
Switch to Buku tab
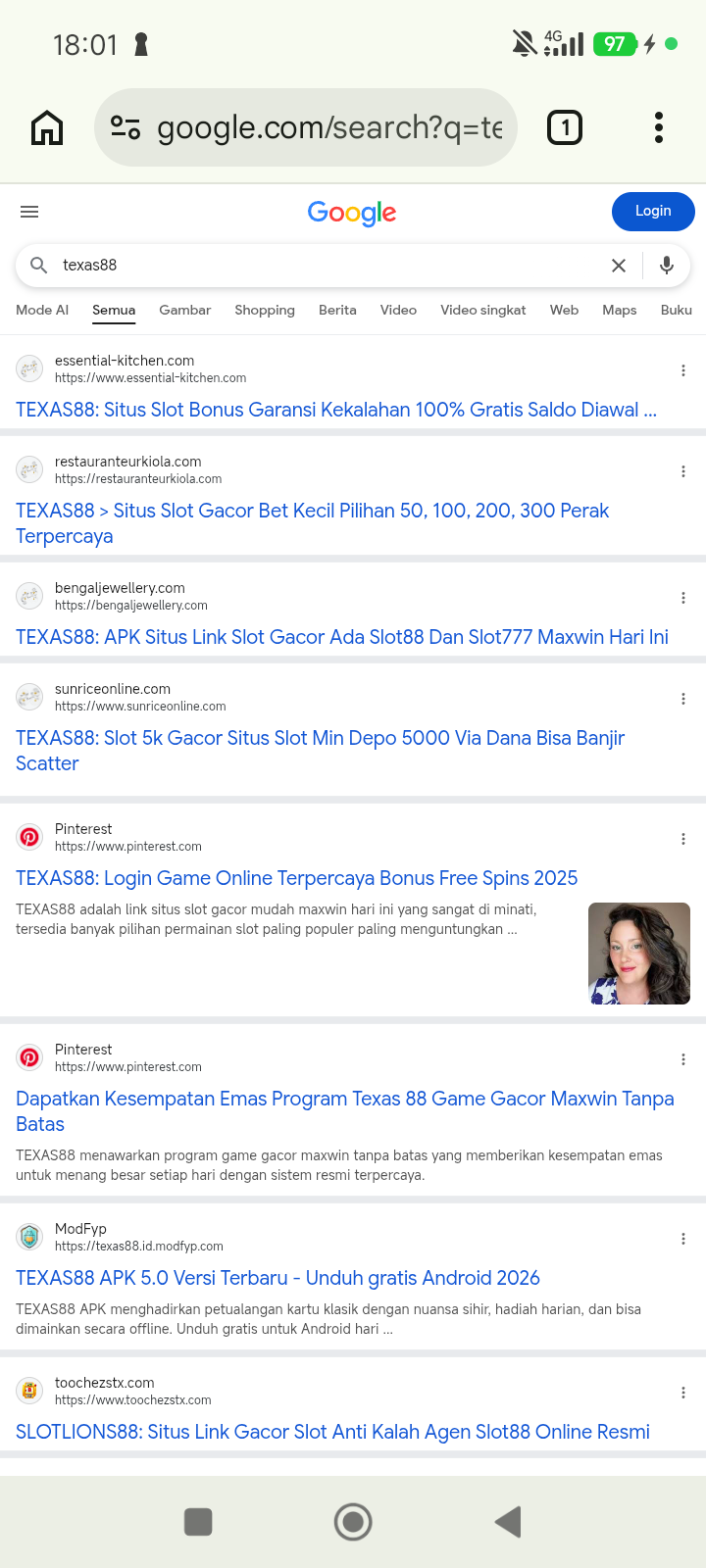click(x=677, y=310)
